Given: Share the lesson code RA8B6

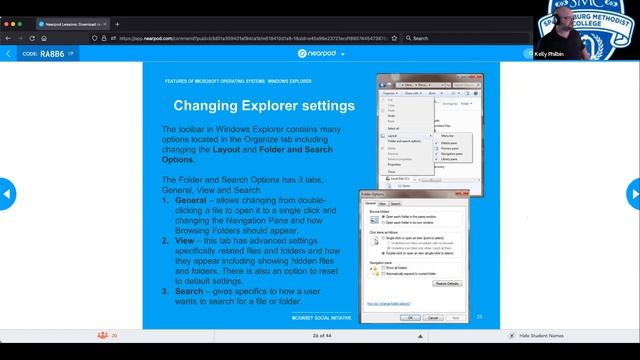Looking at the screenshot, I should tap(71, 53).
